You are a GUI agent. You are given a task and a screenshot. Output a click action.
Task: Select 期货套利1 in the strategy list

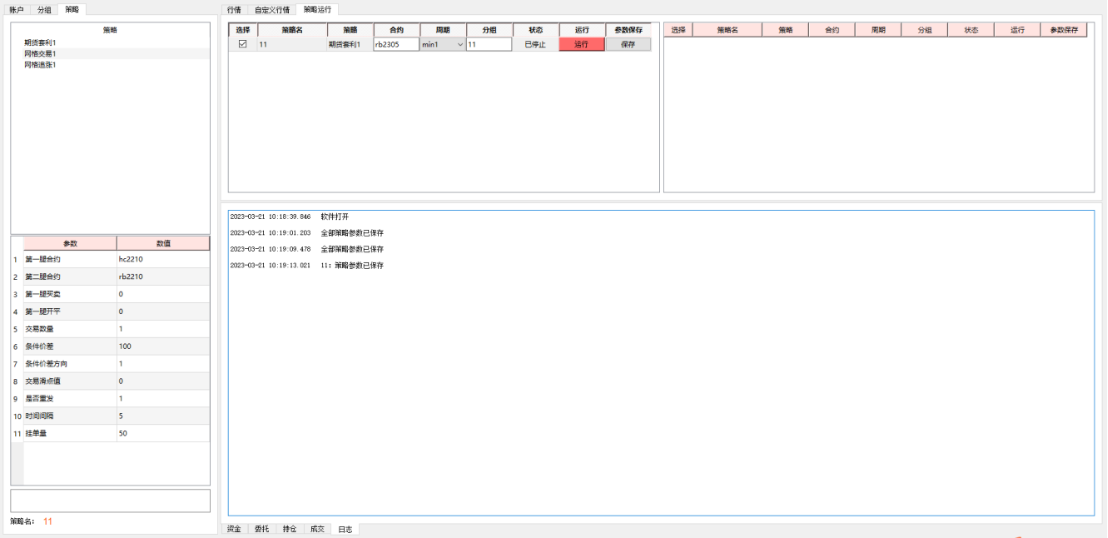[40, 43]
